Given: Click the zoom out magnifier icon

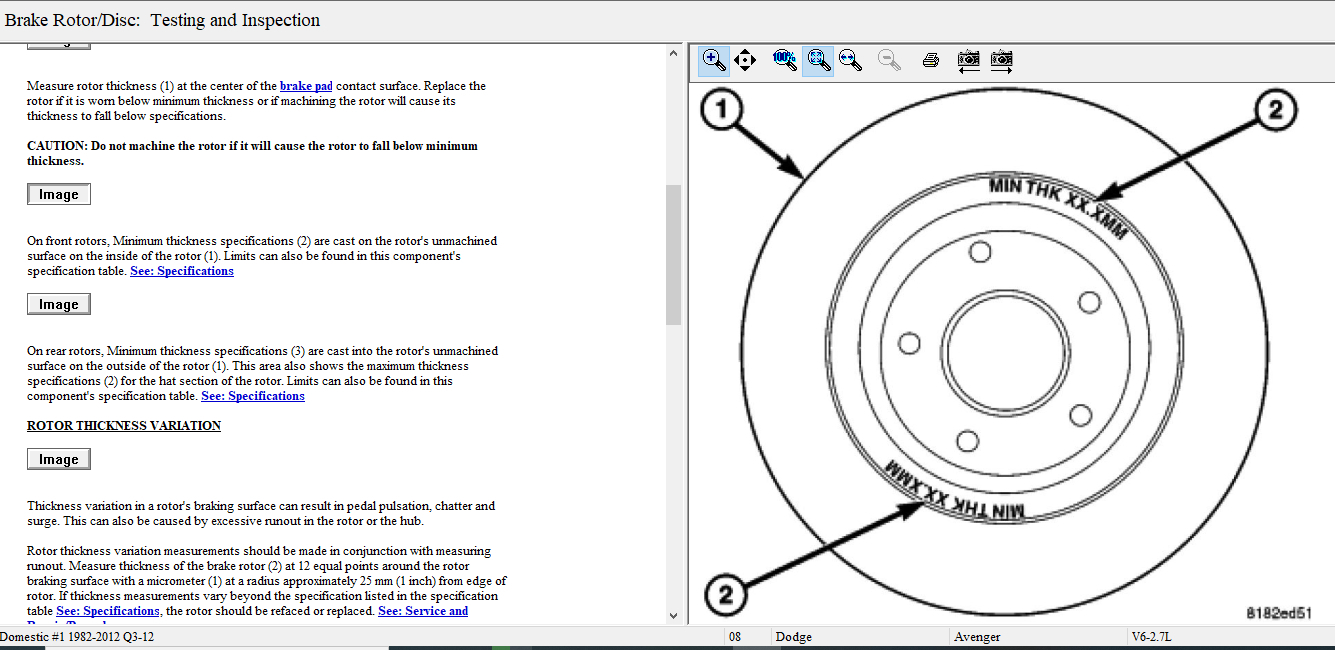Looking at the screenshot, I should 889,60.
